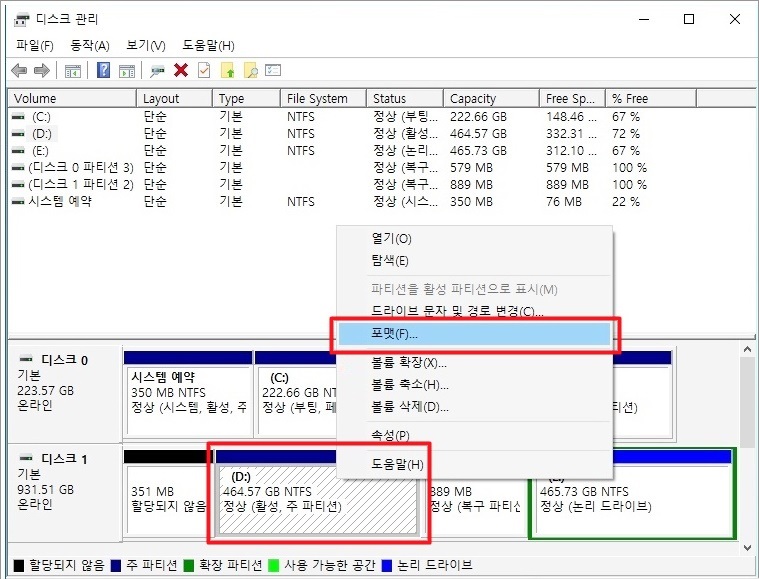The width and height of the screenshot is (759, 579).
Task: Click the properties checkmark document icon
Action: click(x=204, y=71)
